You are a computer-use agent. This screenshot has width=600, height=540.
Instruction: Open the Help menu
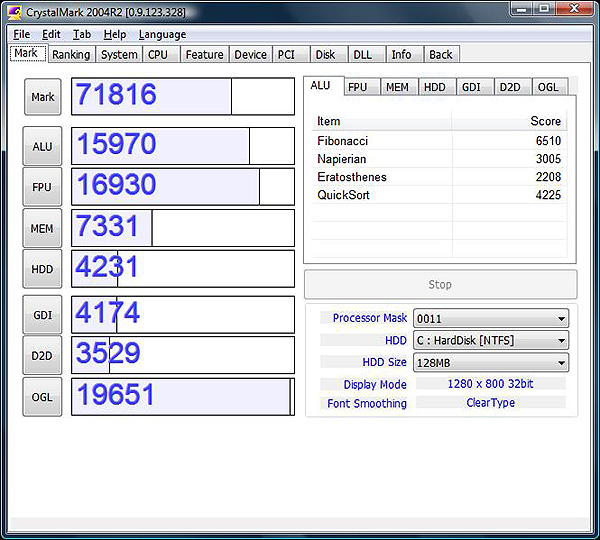point(115,34)
